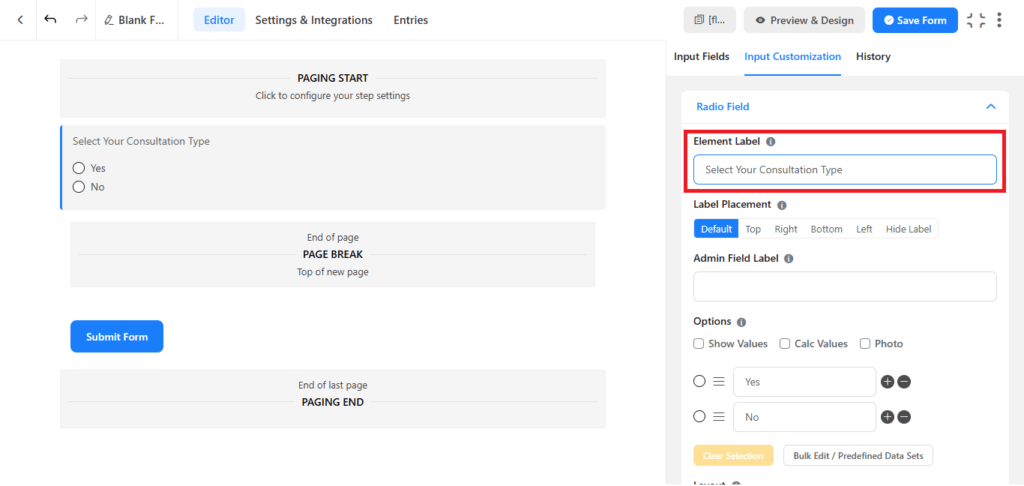Click the PAGE BREAK block
This screenshot has width=1024, height=486.
332,255
